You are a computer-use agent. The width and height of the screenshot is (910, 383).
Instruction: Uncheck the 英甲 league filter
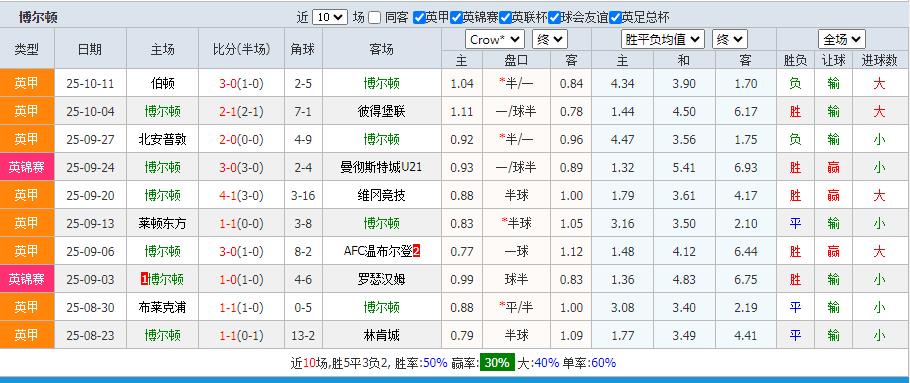[419, 17]
